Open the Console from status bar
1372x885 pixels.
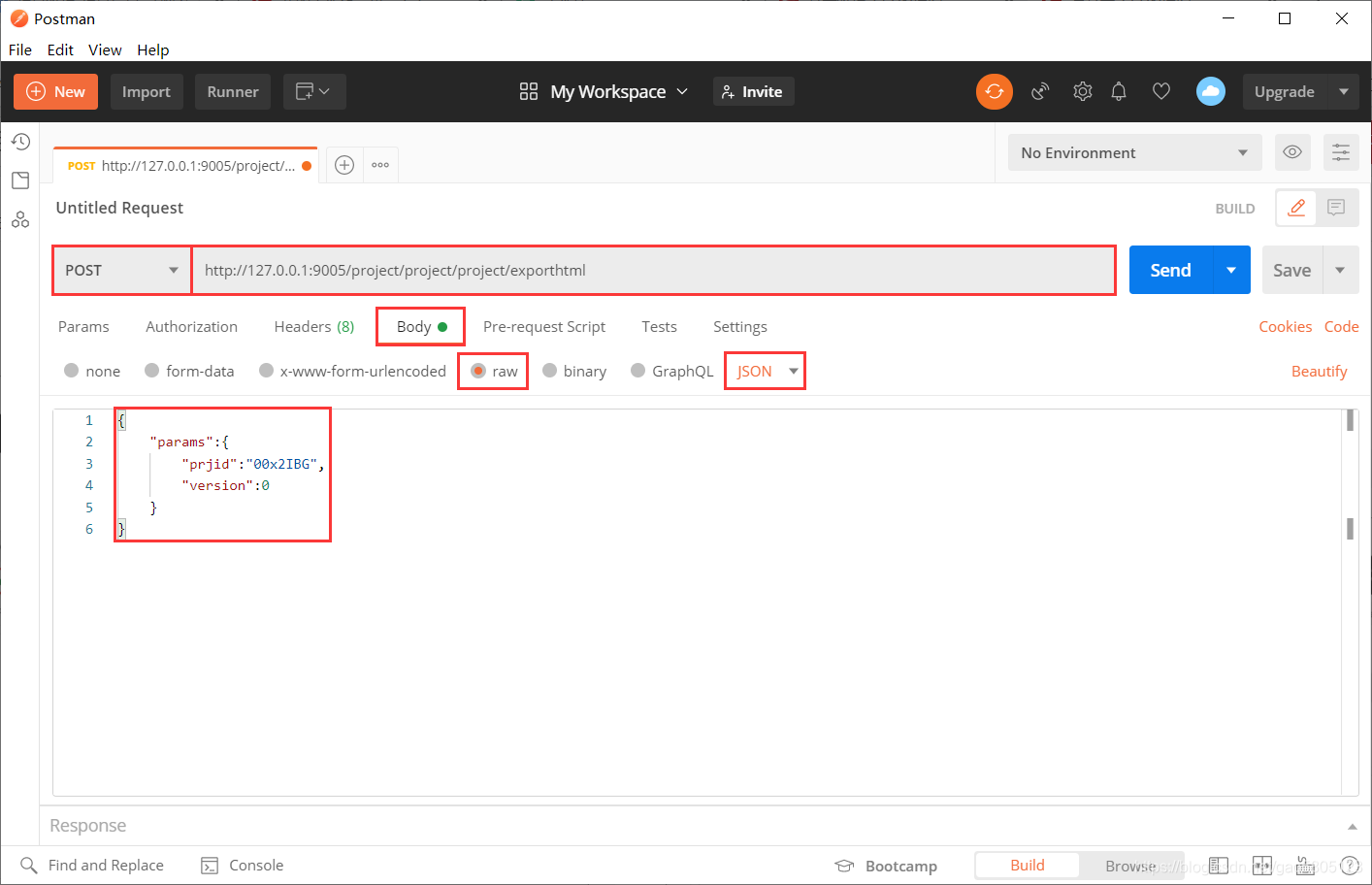tap(243, 866)
